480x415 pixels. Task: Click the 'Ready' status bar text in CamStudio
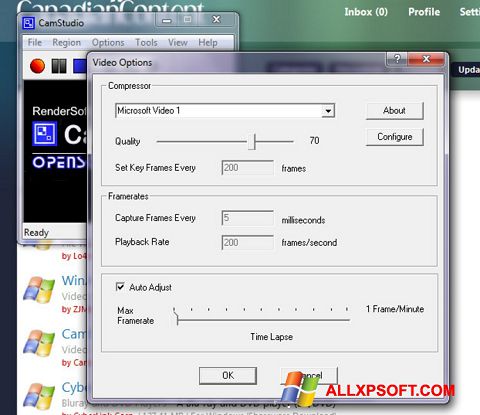coord(36,232)
